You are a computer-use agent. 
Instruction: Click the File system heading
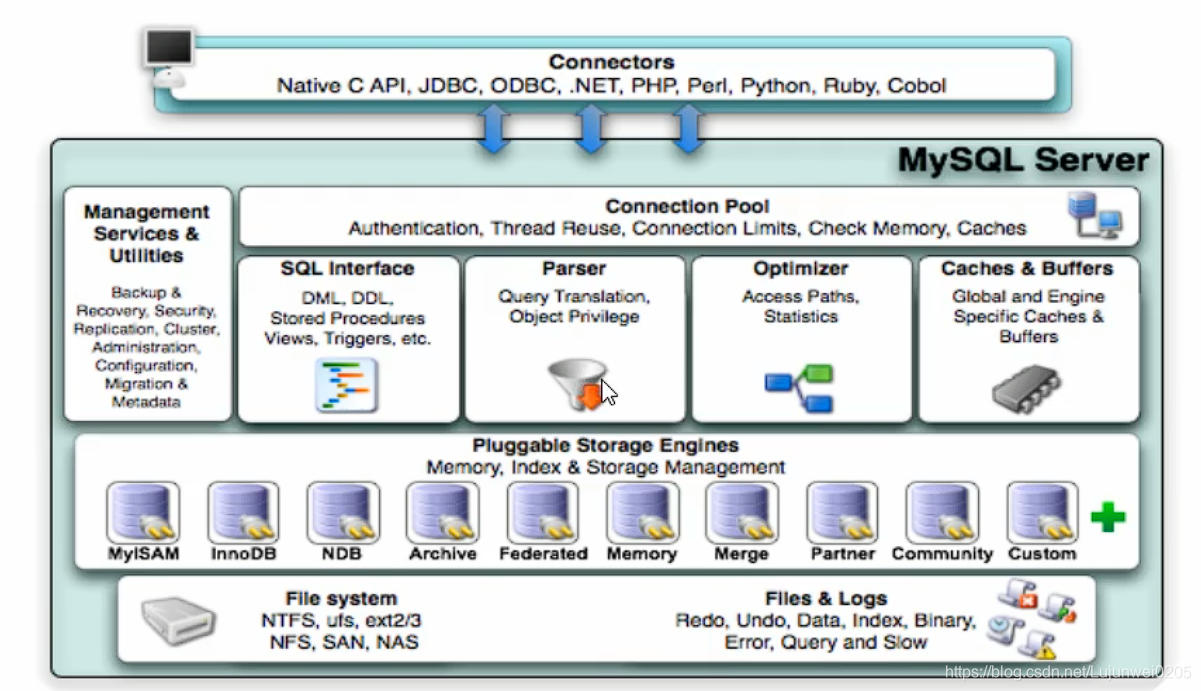[x=341, y=599]
